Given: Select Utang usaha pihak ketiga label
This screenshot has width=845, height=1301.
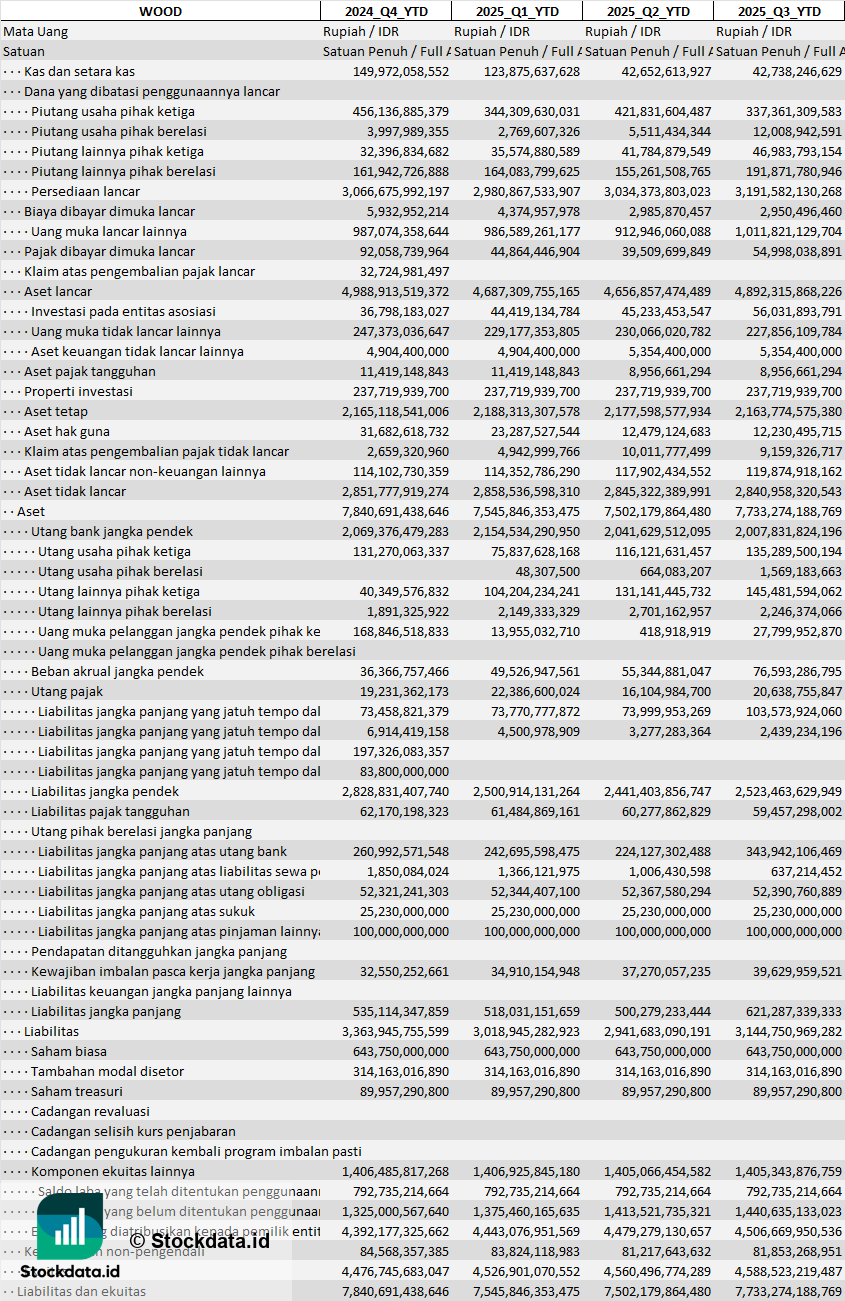Looking at the screenshot, I should [x=114, y=551].
